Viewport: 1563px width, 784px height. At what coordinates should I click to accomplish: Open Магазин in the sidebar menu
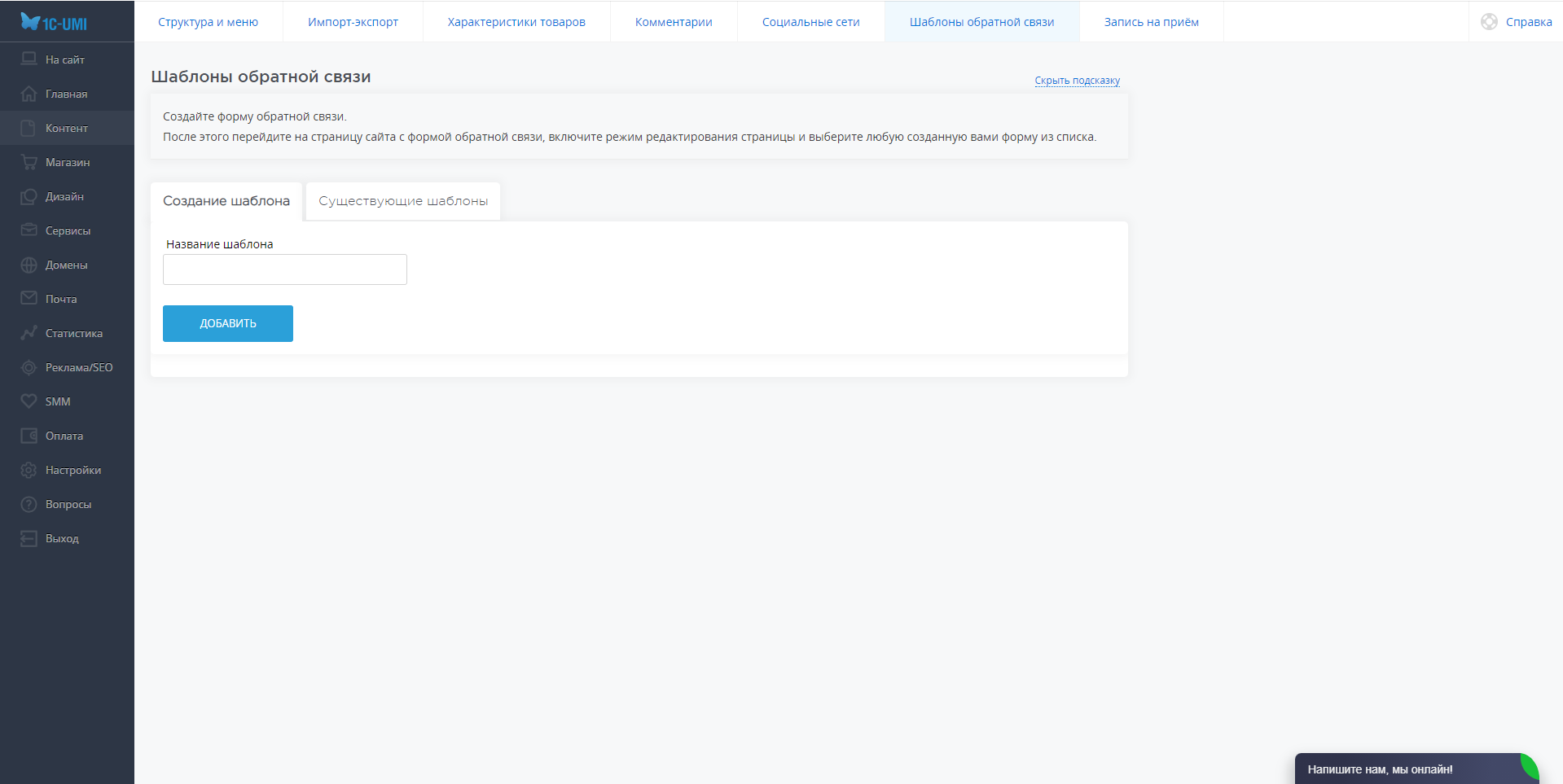coord(67,162)
